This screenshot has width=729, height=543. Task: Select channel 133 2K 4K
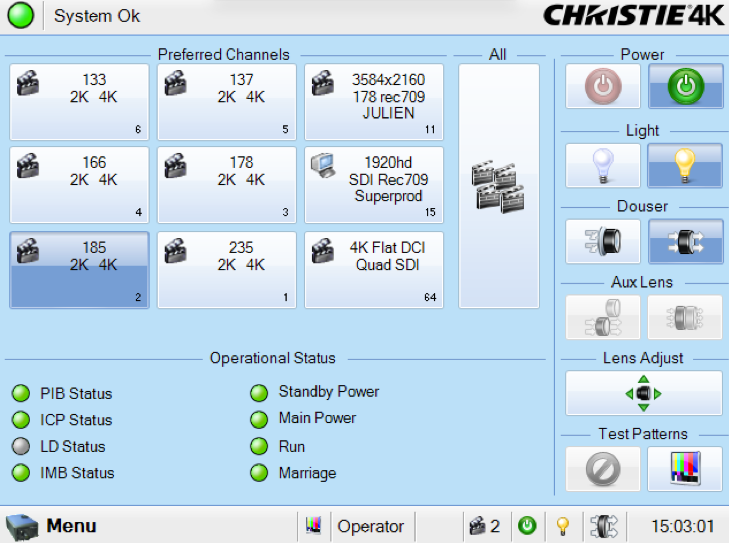(x=79, y=102)
